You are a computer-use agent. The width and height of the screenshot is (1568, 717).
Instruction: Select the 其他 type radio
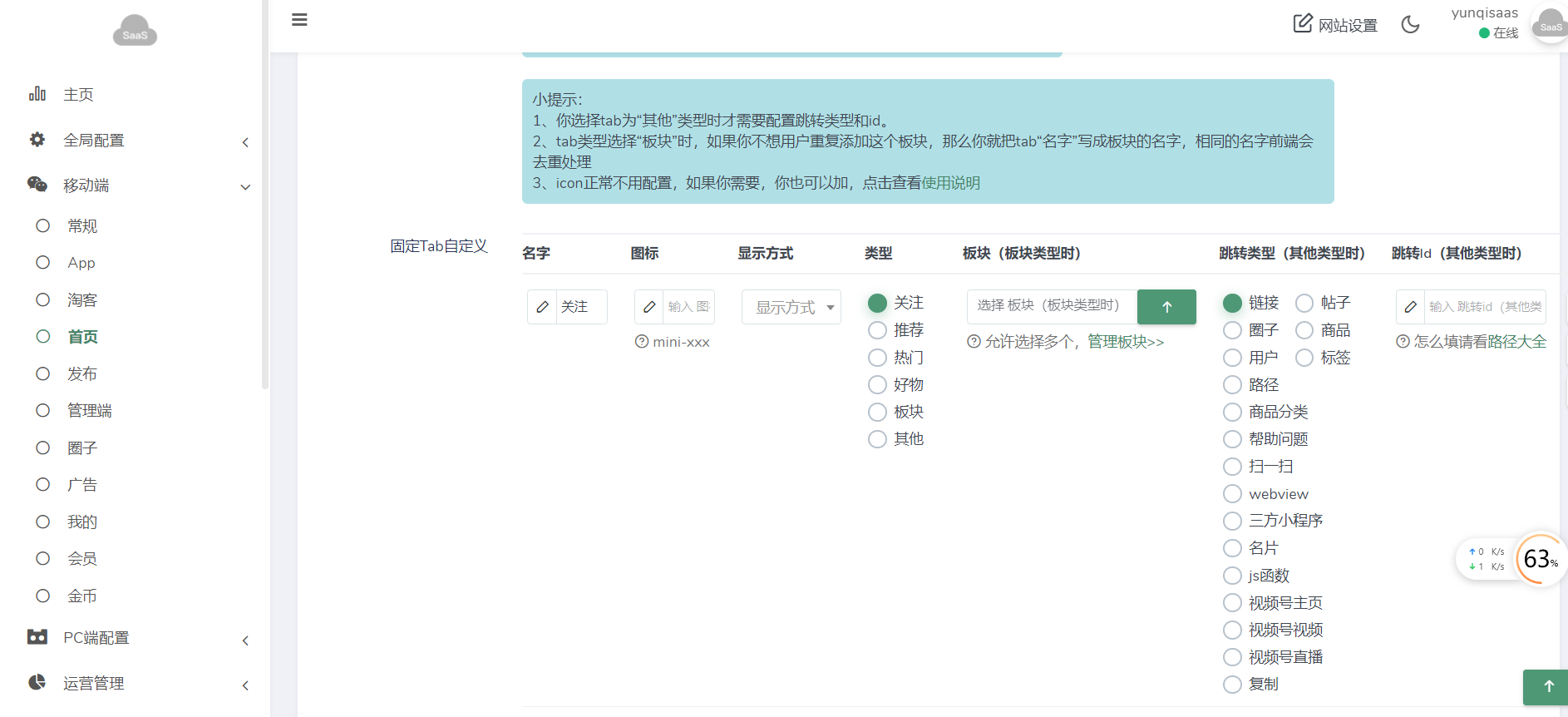(877, 439)
